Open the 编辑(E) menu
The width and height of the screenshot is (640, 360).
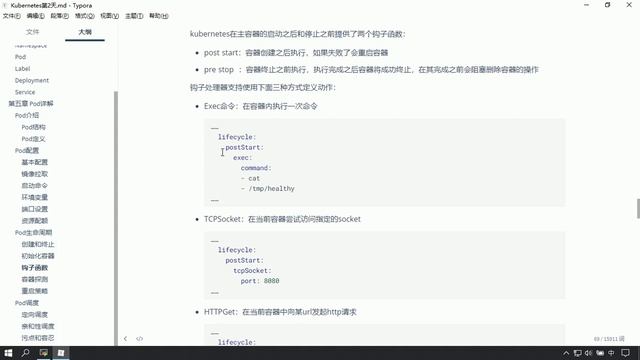(36, 16)
